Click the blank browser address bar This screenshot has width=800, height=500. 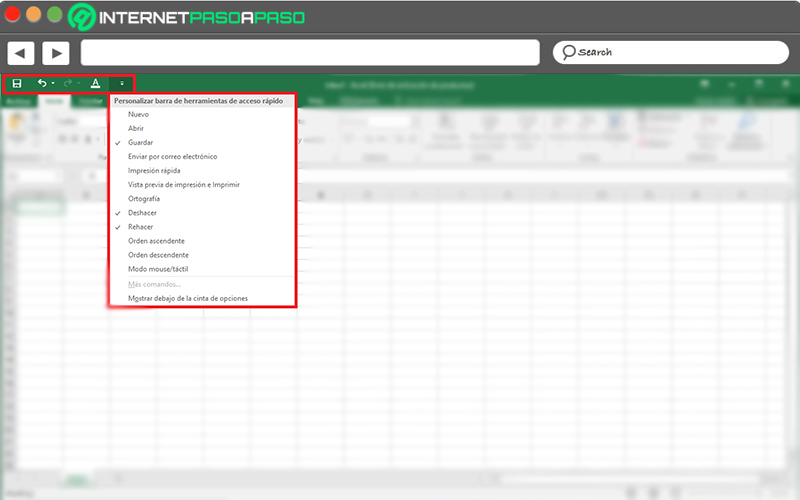310,52
